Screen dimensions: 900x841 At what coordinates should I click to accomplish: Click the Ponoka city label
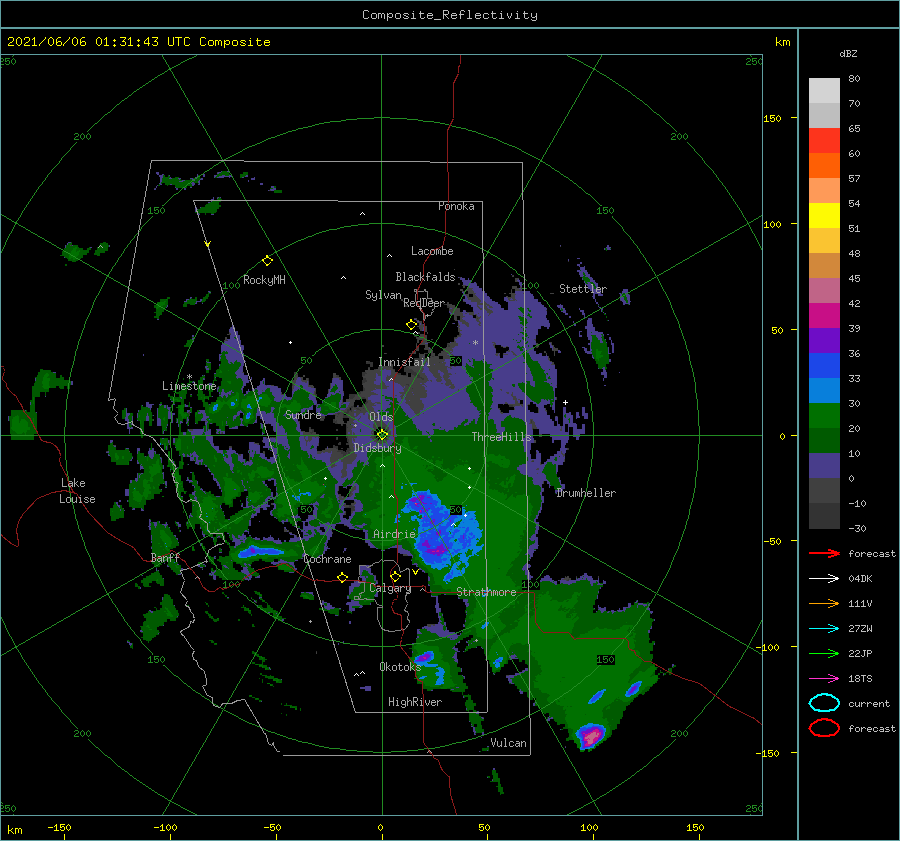pyautogui.click(x=456, y=206)
